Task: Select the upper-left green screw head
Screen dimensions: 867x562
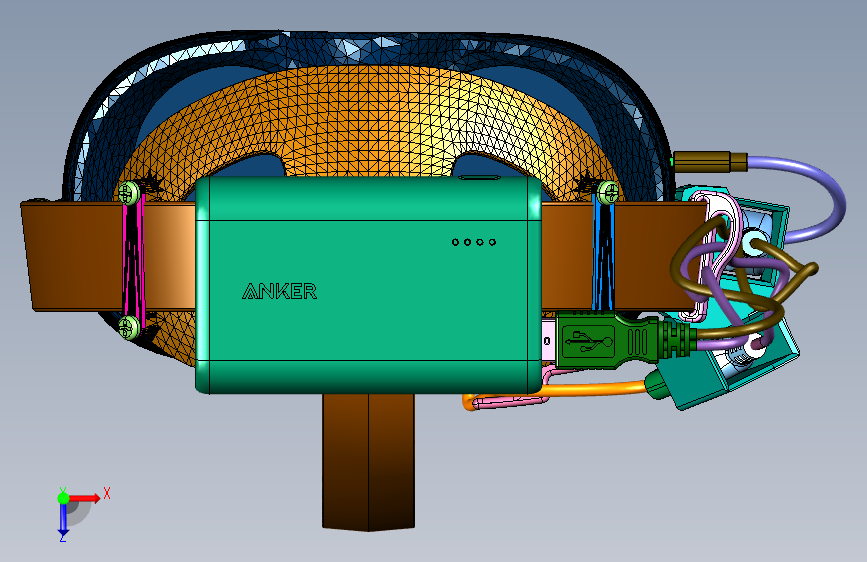Action: 129,192
